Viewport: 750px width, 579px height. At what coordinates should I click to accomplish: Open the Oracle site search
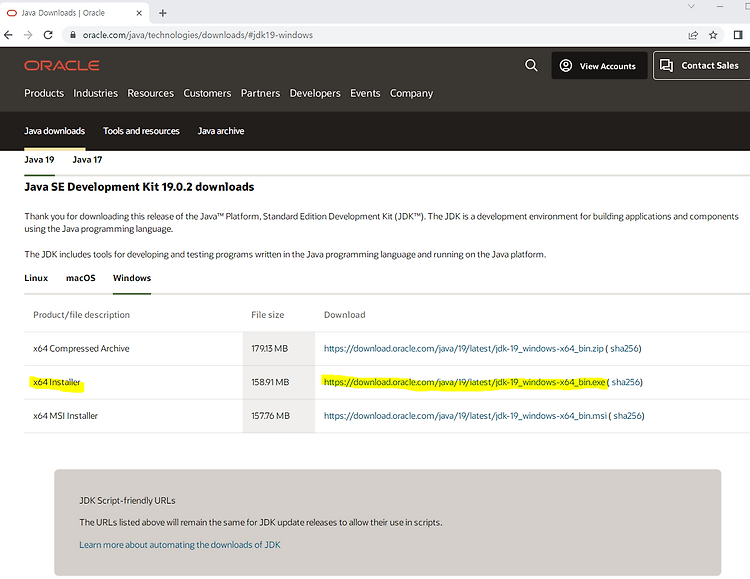pos(531,65)
